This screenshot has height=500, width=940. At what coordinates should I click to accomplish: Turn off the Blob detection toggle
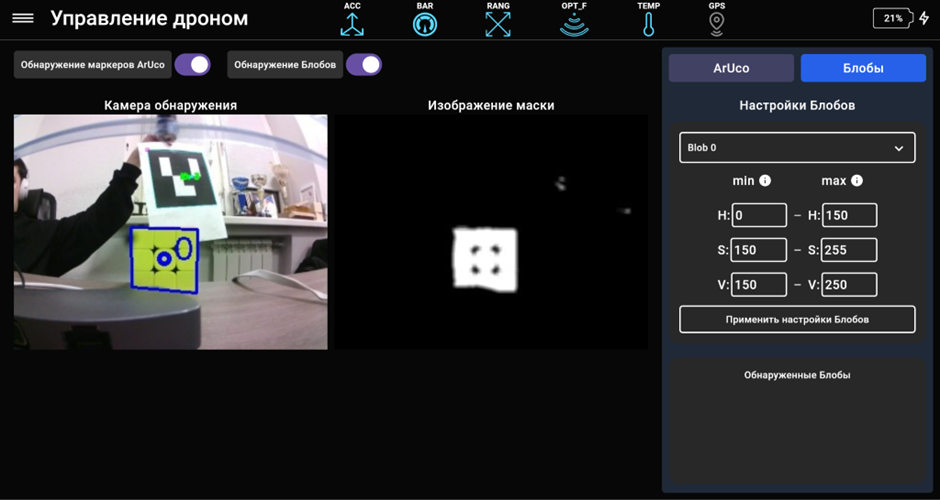pos(364,65)
